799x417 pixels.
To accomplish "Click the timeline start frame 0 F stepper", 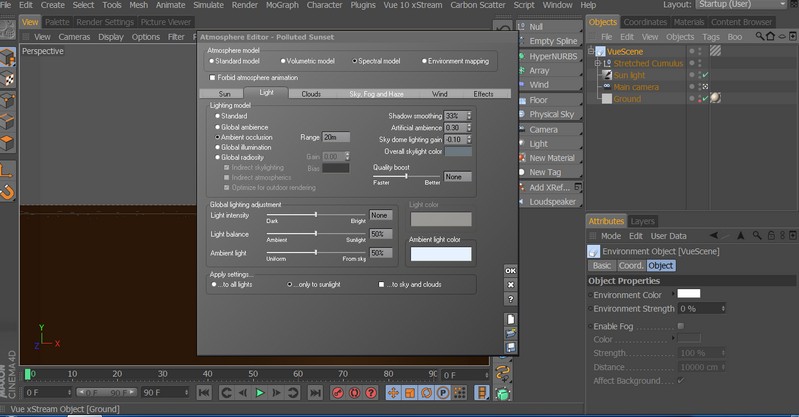I will click(69, 393).
